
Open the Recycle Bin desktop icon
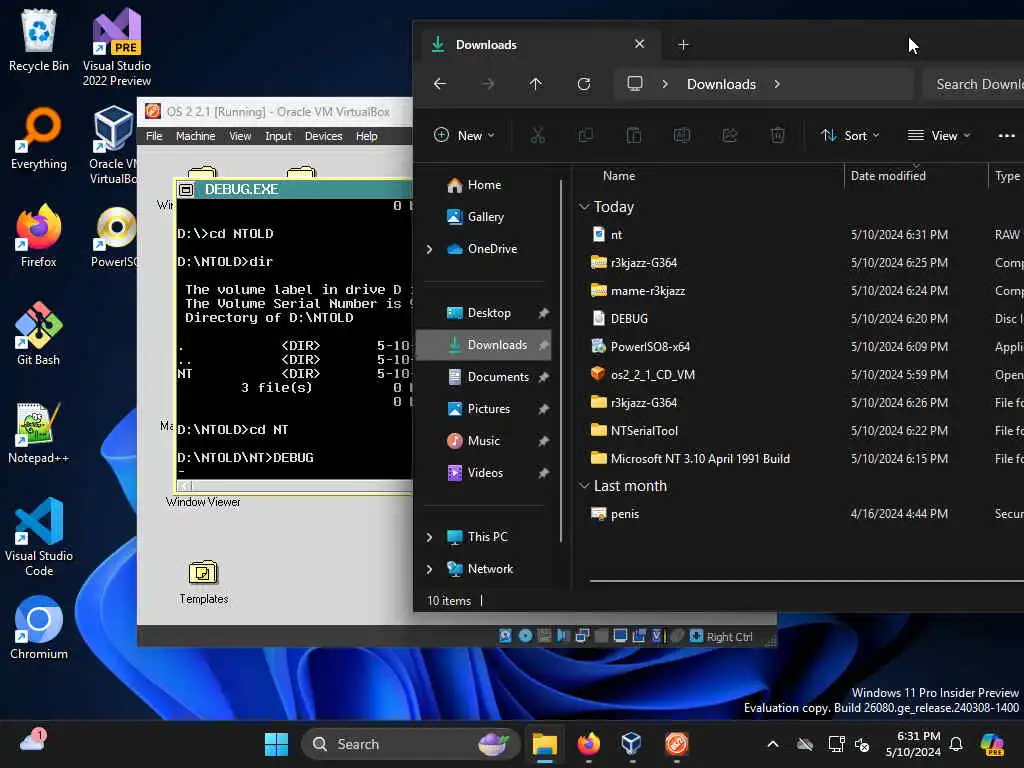(39, 40)
